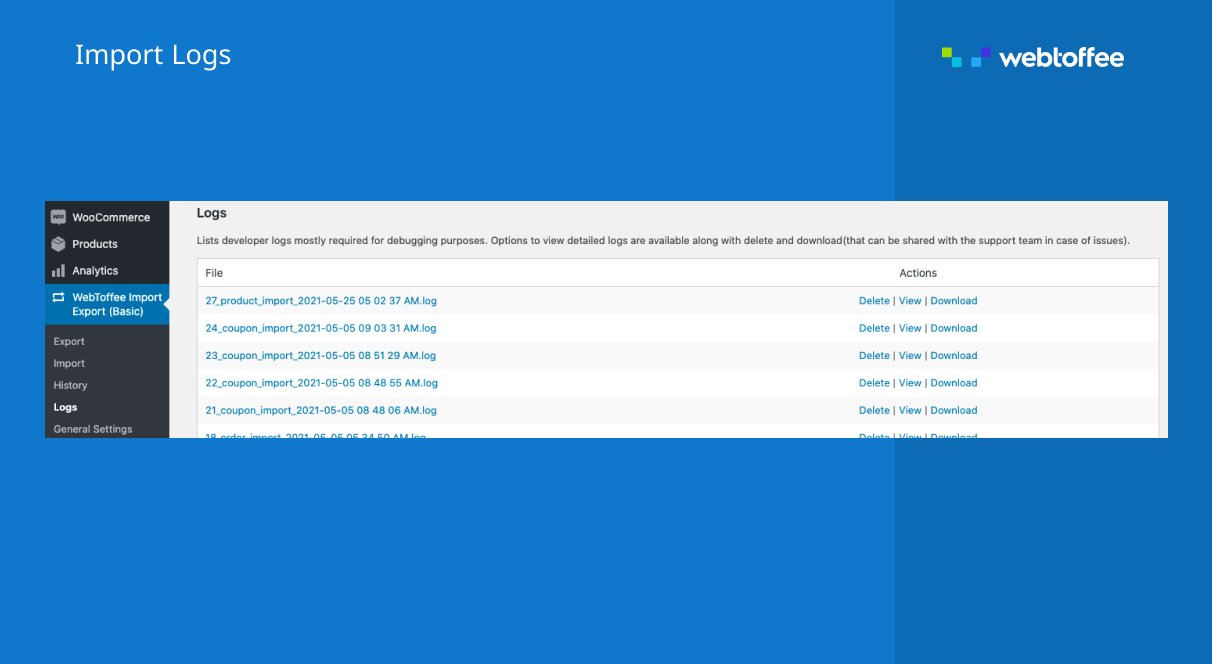
Task: Click the WooCommerce sidebar icon
Action: click(x=58, y=217)
